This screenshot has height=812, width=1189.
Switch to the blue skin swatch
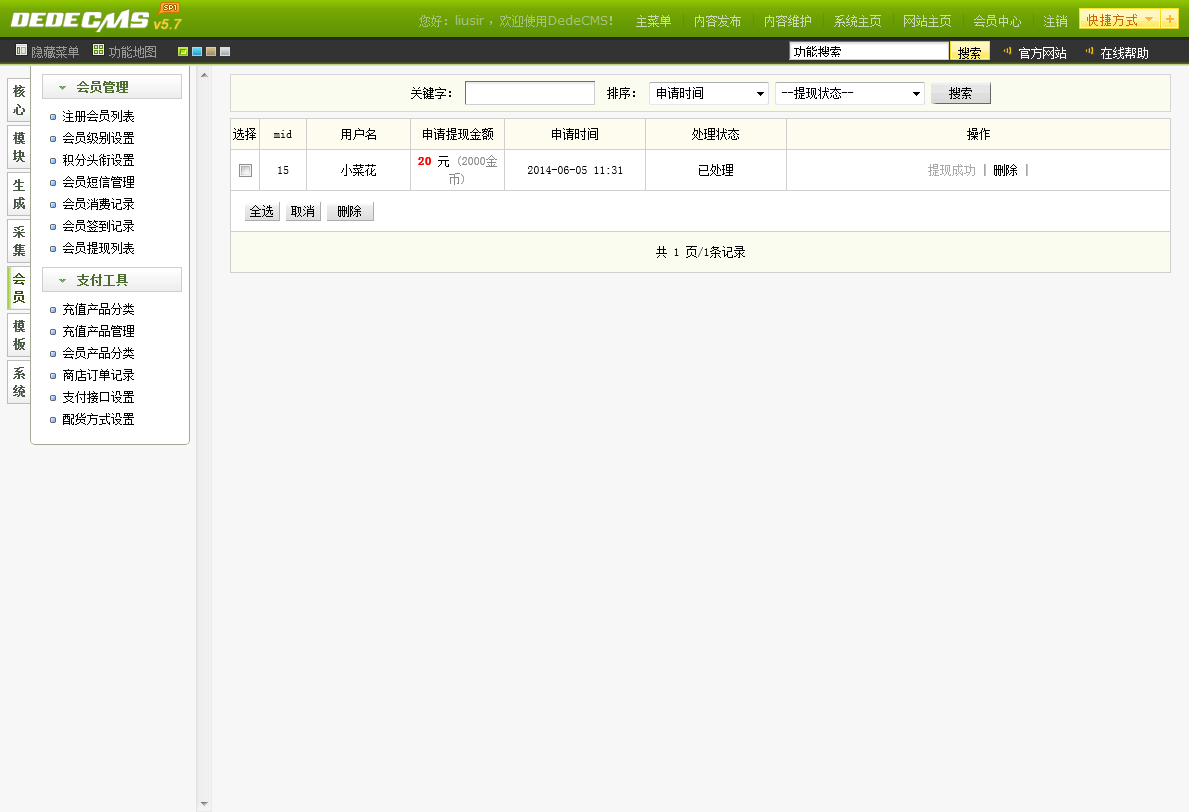pos(197,52)
